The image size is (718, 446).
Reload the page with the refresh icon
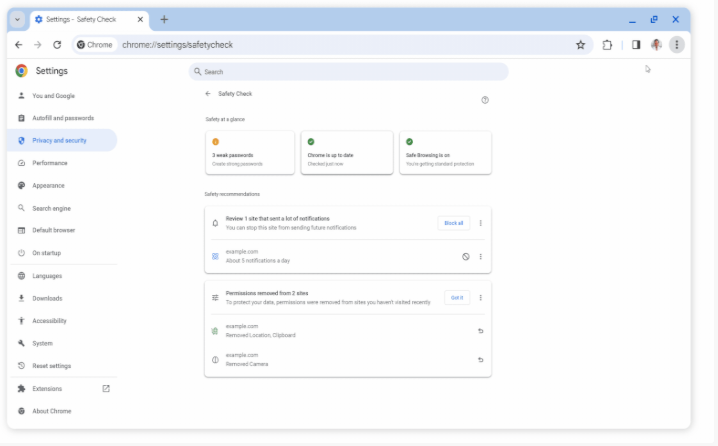57,45
